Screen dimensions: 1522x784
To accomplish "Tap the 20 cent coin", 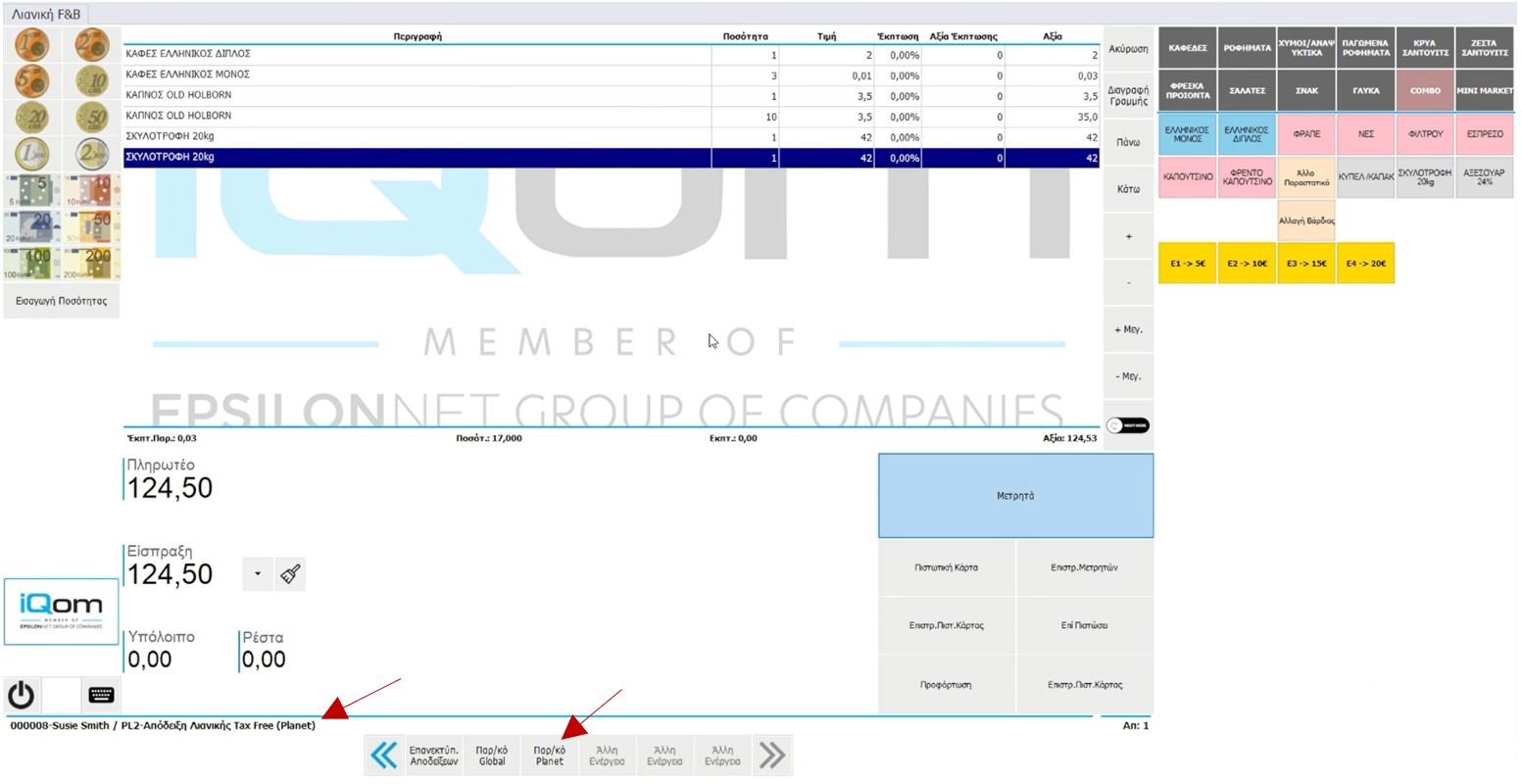I will (x=31, y=118).
